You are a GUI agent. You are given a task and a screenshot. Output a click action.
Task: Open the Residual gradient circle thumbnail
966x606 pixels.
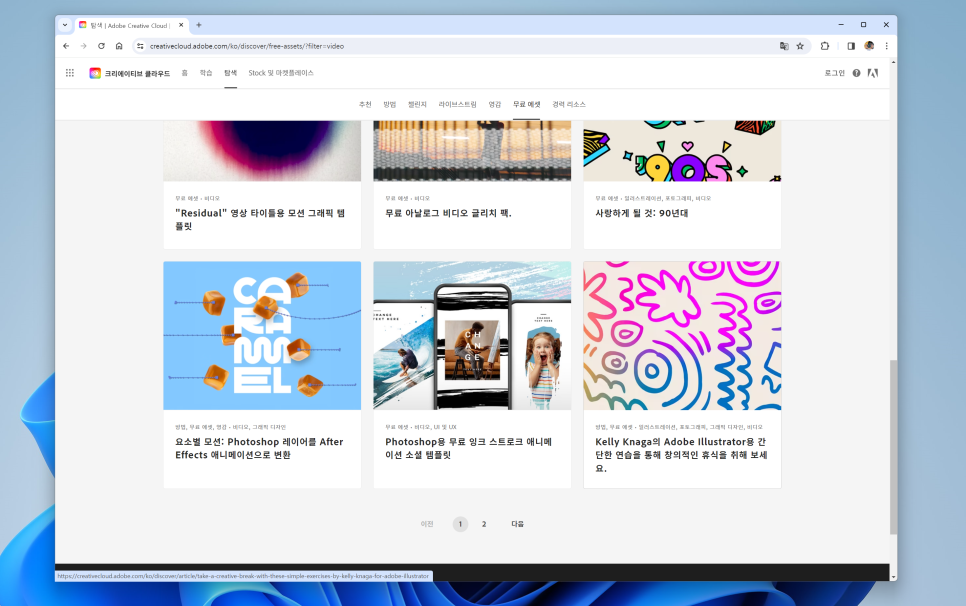coord(262,151)
